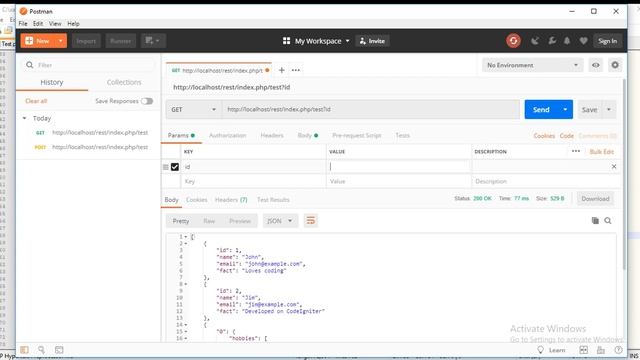Open the Postman console icon

pyautogui.click(x=59, y=350)
